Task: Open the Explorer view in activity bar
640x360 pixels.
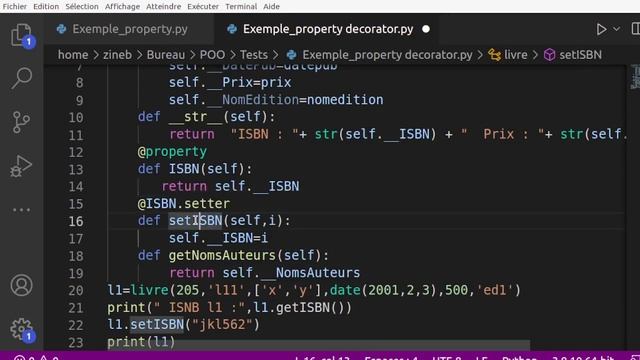Action: [x=21, y=35]
